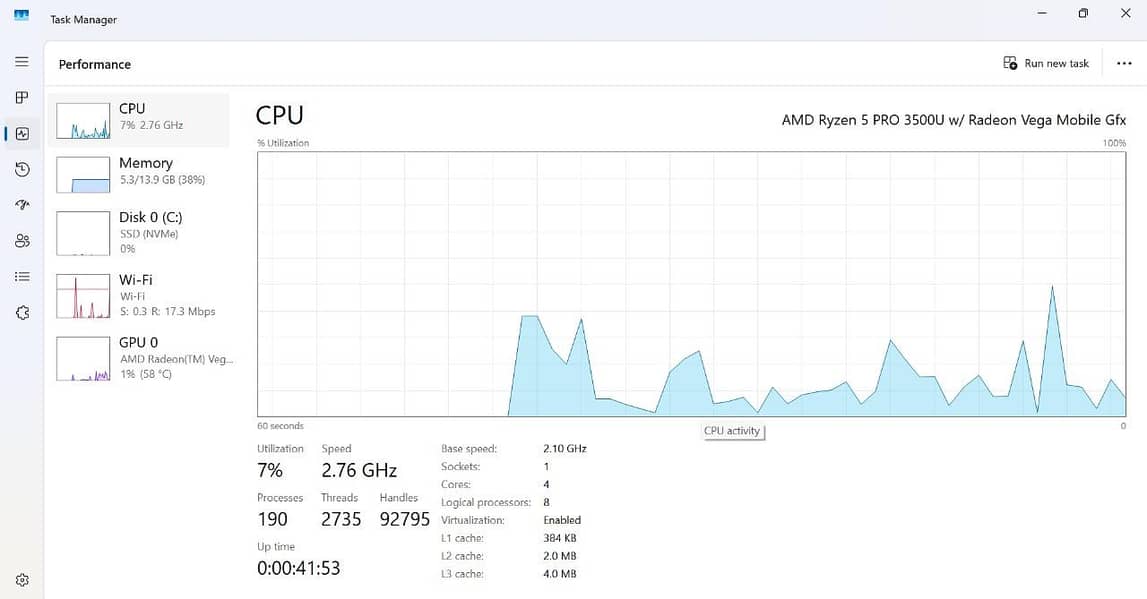Image resolution: width=1147 pixels, height=599 pixels.
Task: Click the Memory usage mini graph thumbnail
Action: pyautogui.click(x=83, y=174)
